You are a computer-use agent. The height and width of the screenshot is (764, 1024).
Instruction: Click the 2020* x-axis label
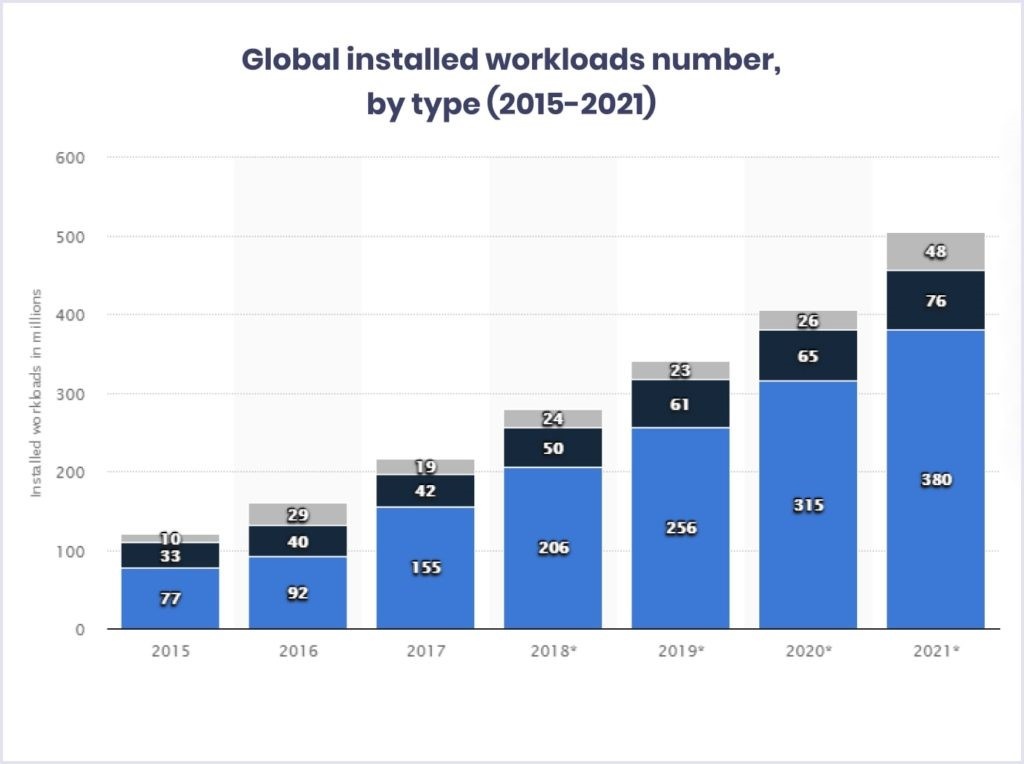pyautogui.click(x=808, y=651)
